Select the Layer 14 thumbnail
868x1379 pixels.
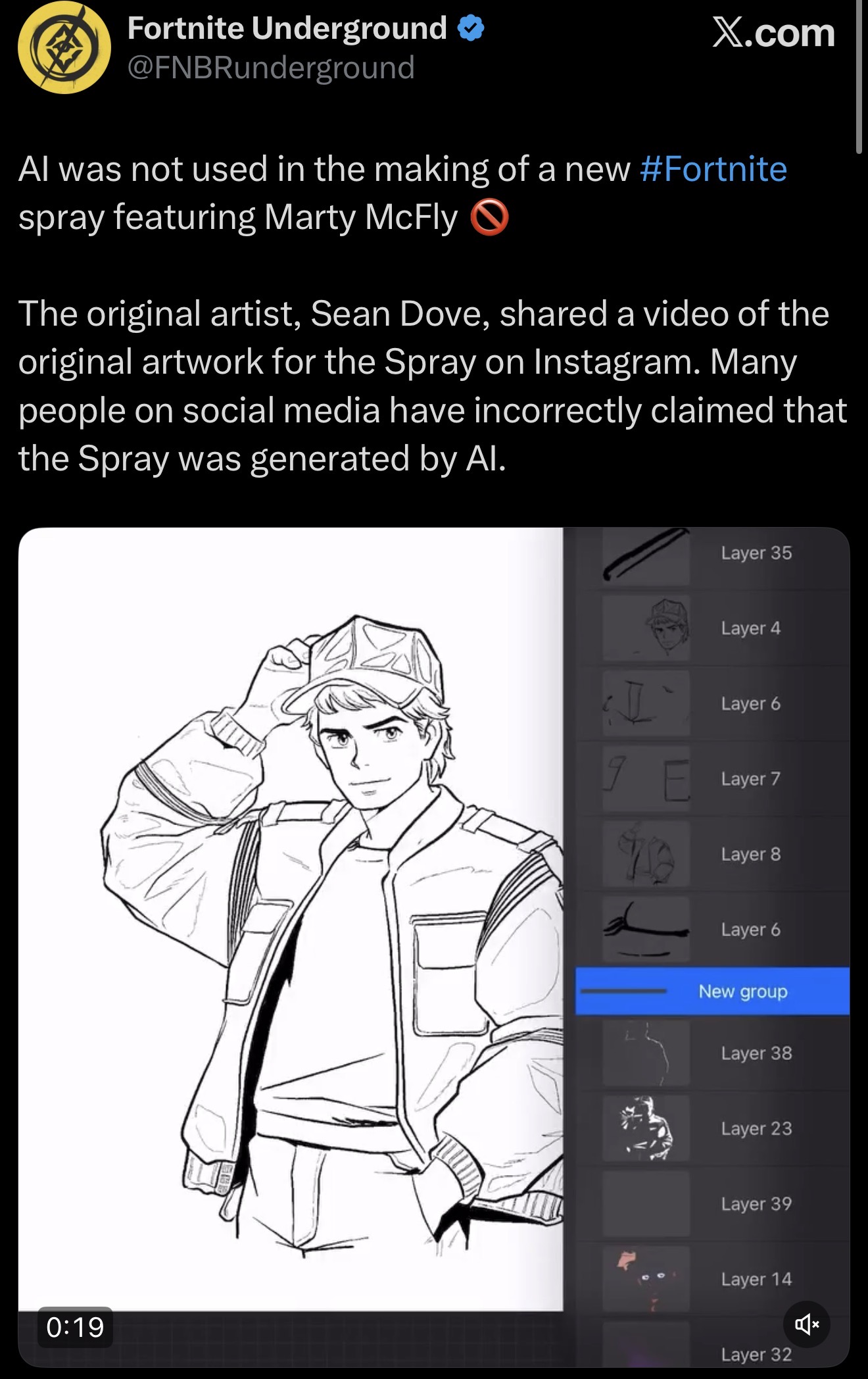[646, 1279]
